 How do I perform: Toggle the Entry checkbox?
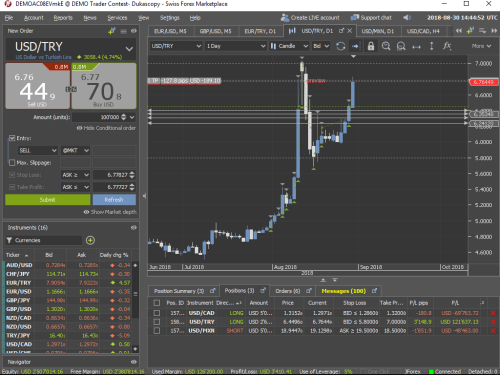(12, 138)
